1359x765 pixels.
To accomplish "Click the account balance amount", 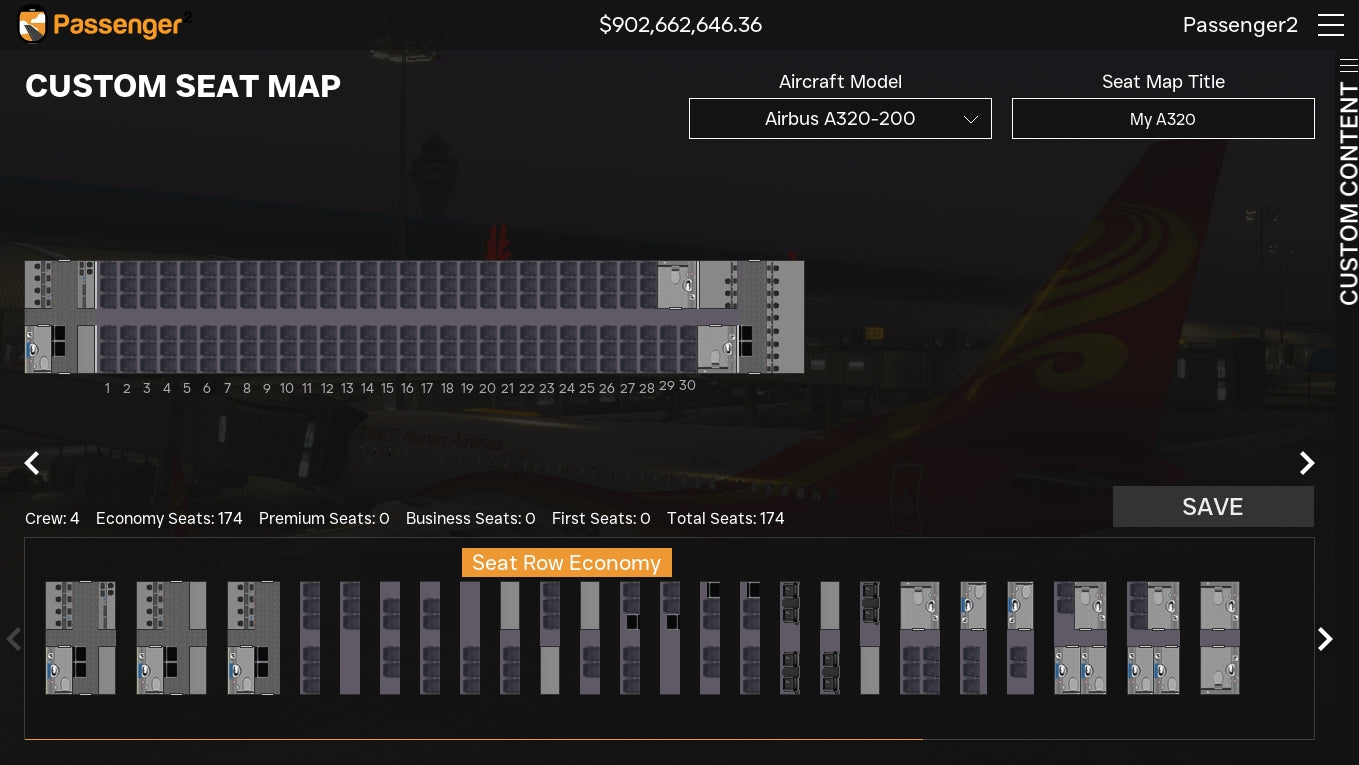I will [680, 25].
